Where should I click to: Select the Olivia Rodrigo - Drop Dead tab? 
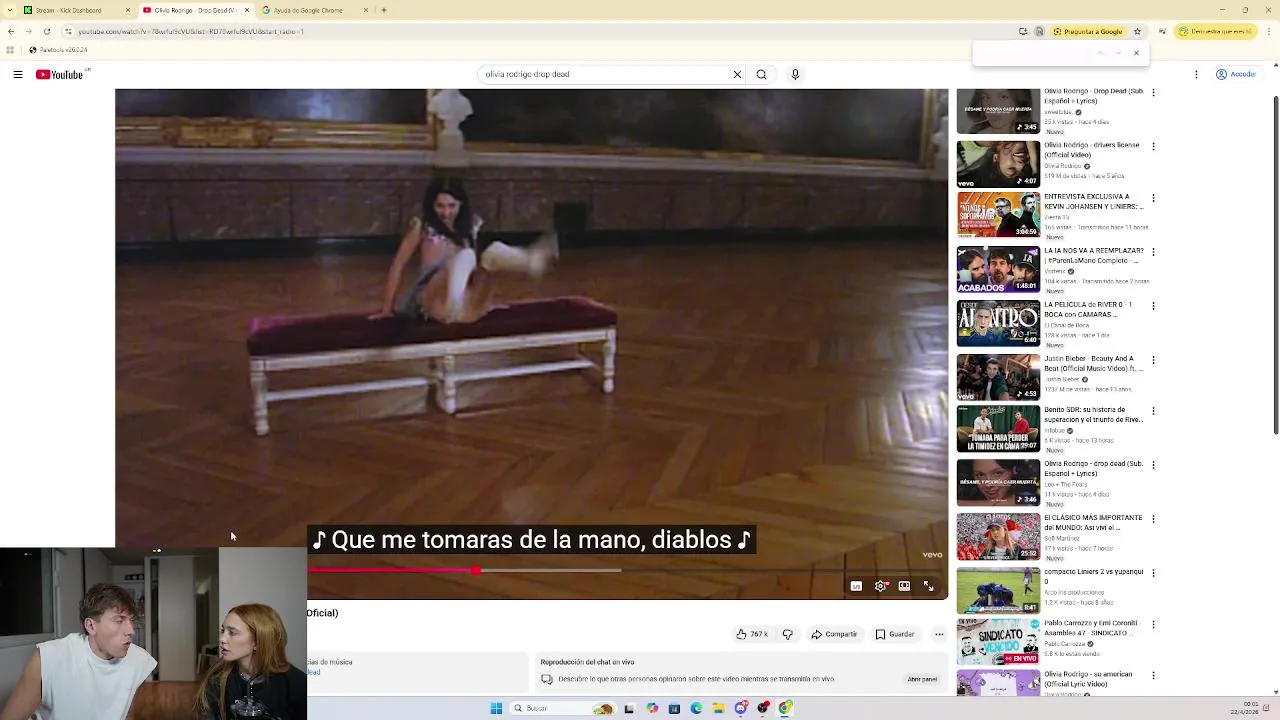pyautogui.click(x=195, y=10)
